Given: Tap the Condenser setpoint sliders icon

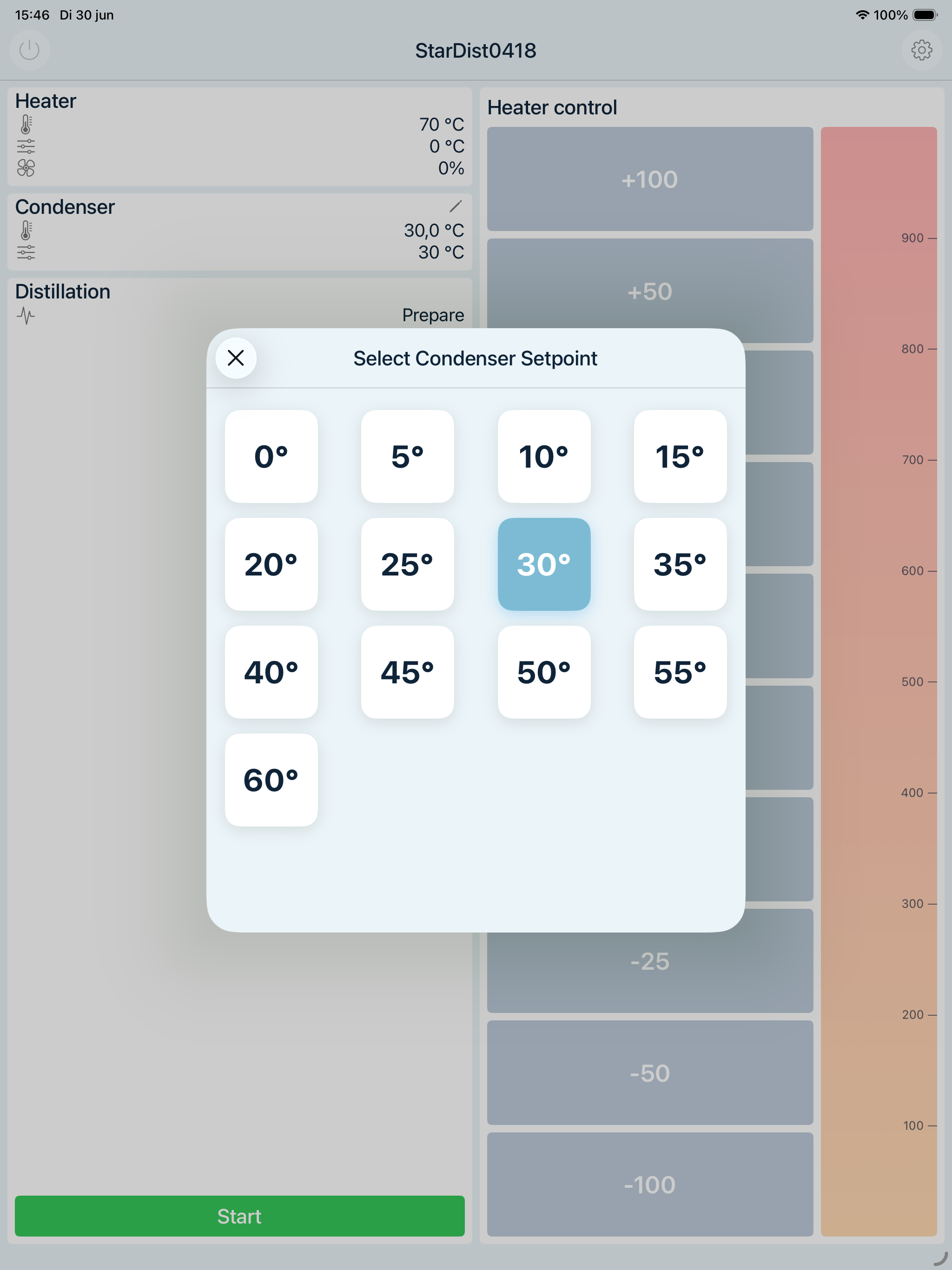Looking at the screenshot, I should 26,252.
